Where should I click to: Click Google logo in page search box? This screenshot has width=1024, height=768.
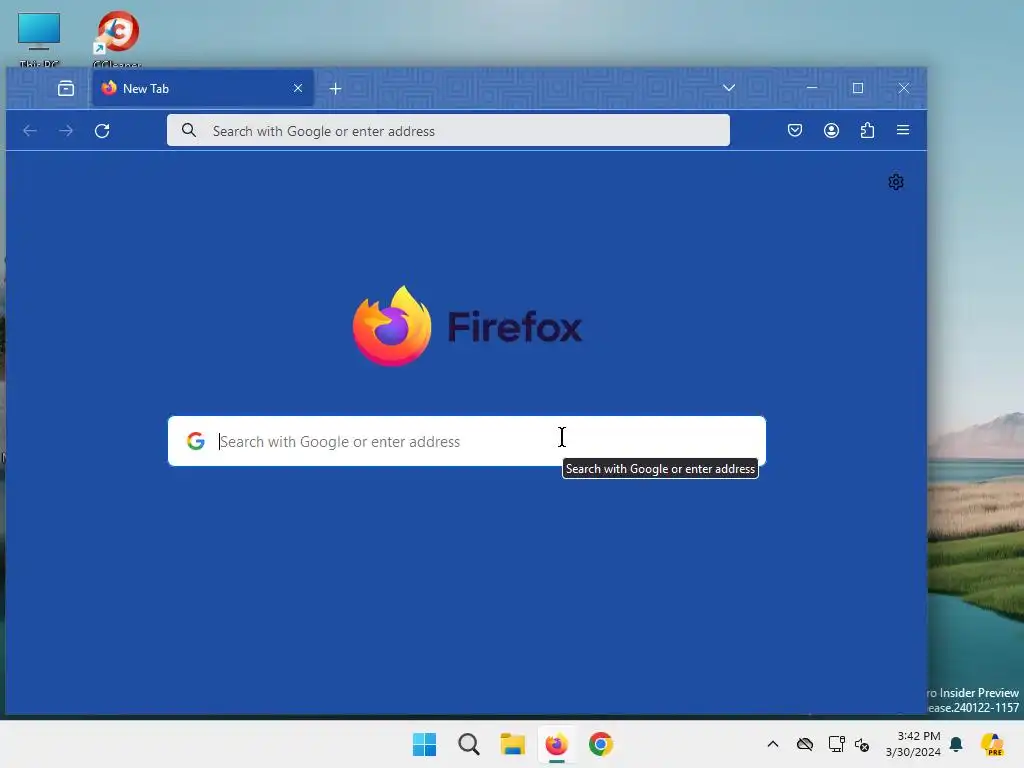[x=195, y=441]
